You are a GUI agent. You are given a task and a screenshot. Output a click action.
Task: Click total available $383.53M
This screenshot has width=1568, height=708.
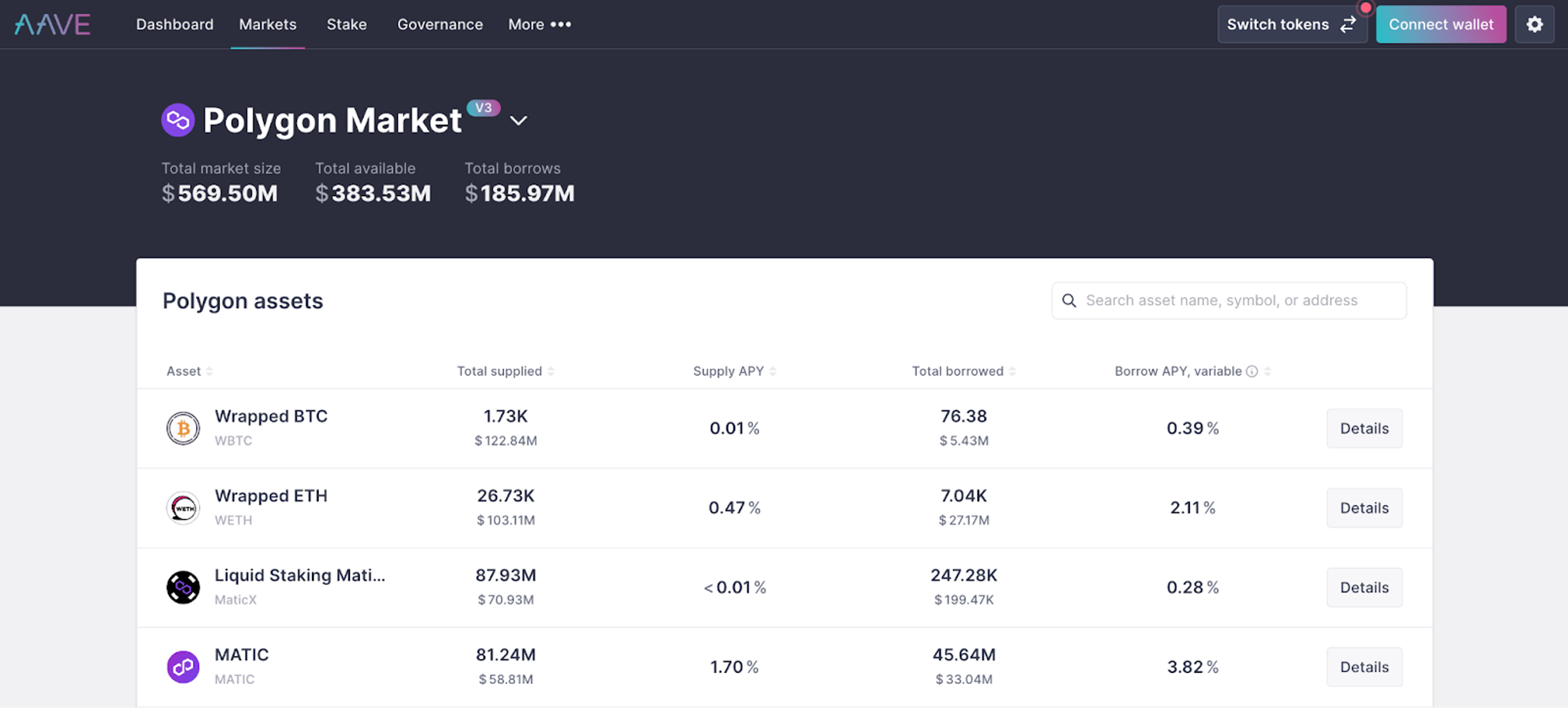tap(373, 194)
